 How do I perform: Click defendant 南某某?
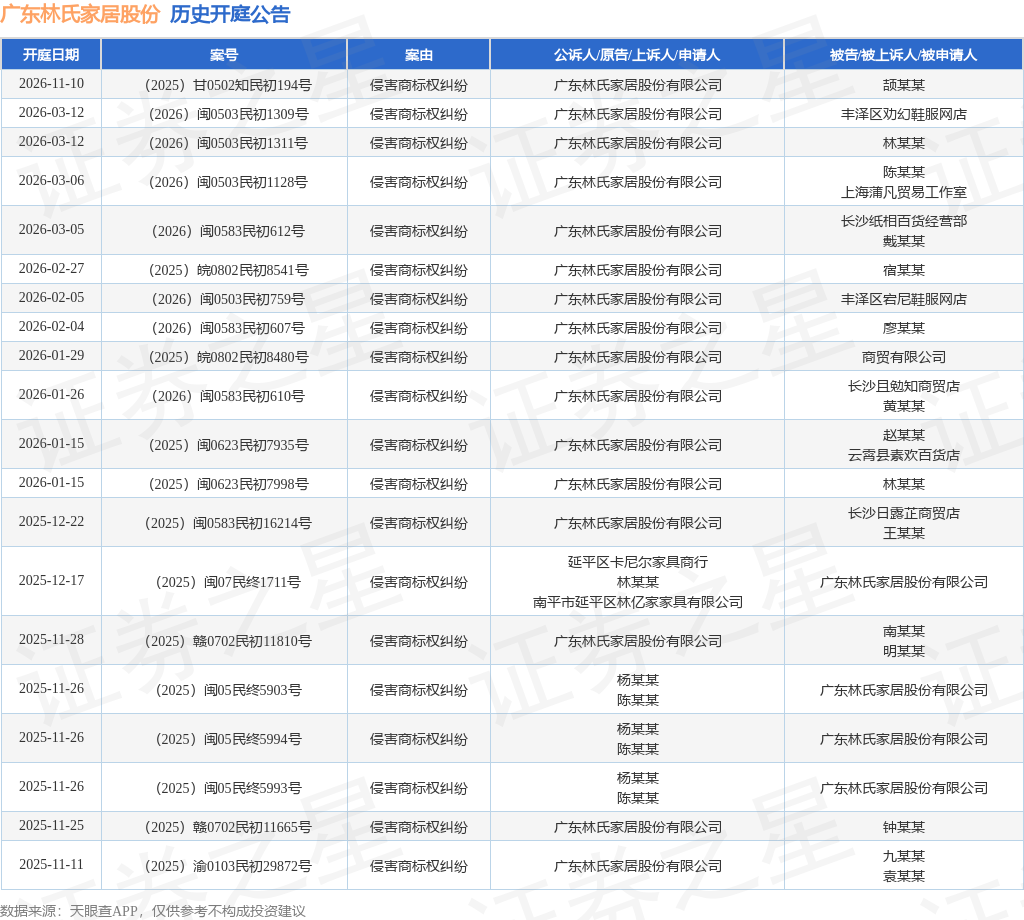(904, 631)
